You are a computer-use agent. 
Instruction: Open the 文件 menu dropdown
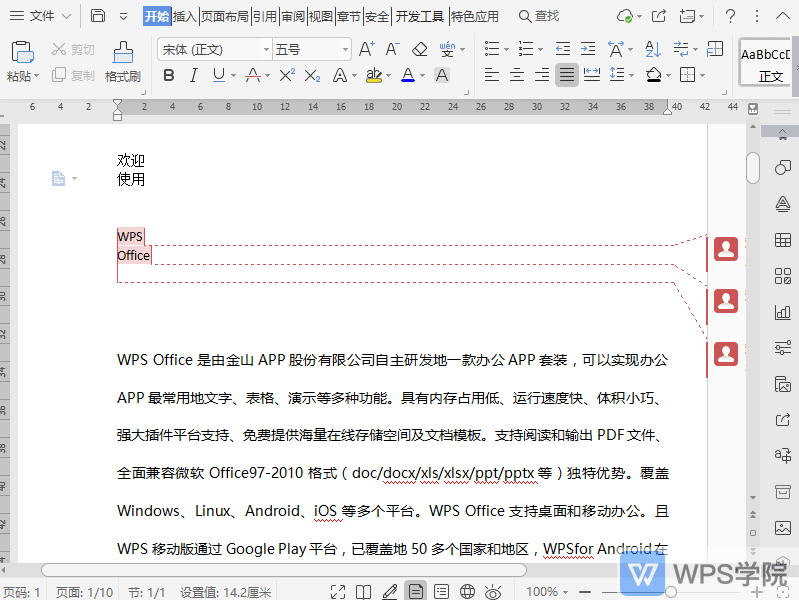(48, 16)
